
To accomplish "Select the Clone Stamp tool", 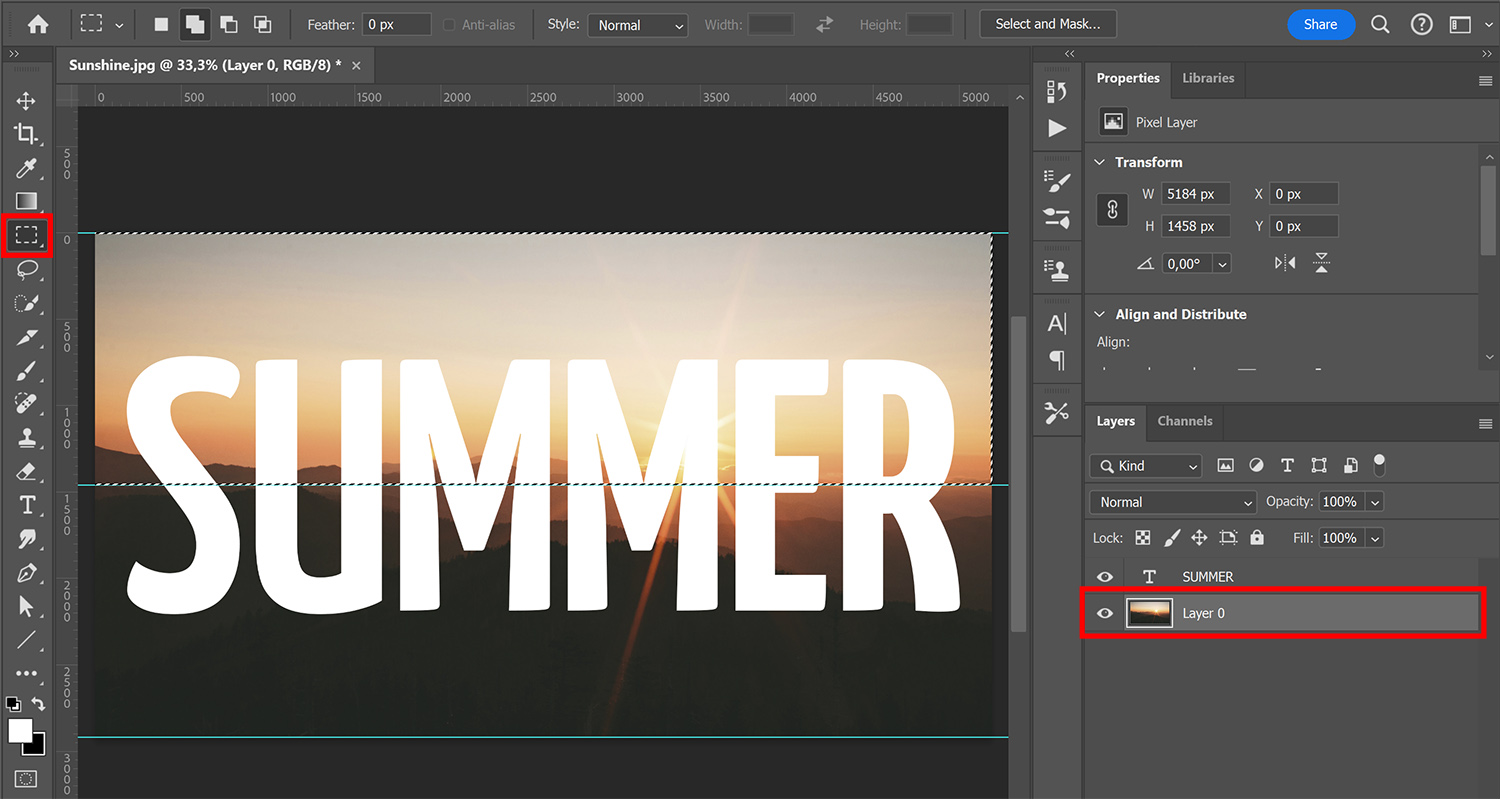I will click(25, 438).
